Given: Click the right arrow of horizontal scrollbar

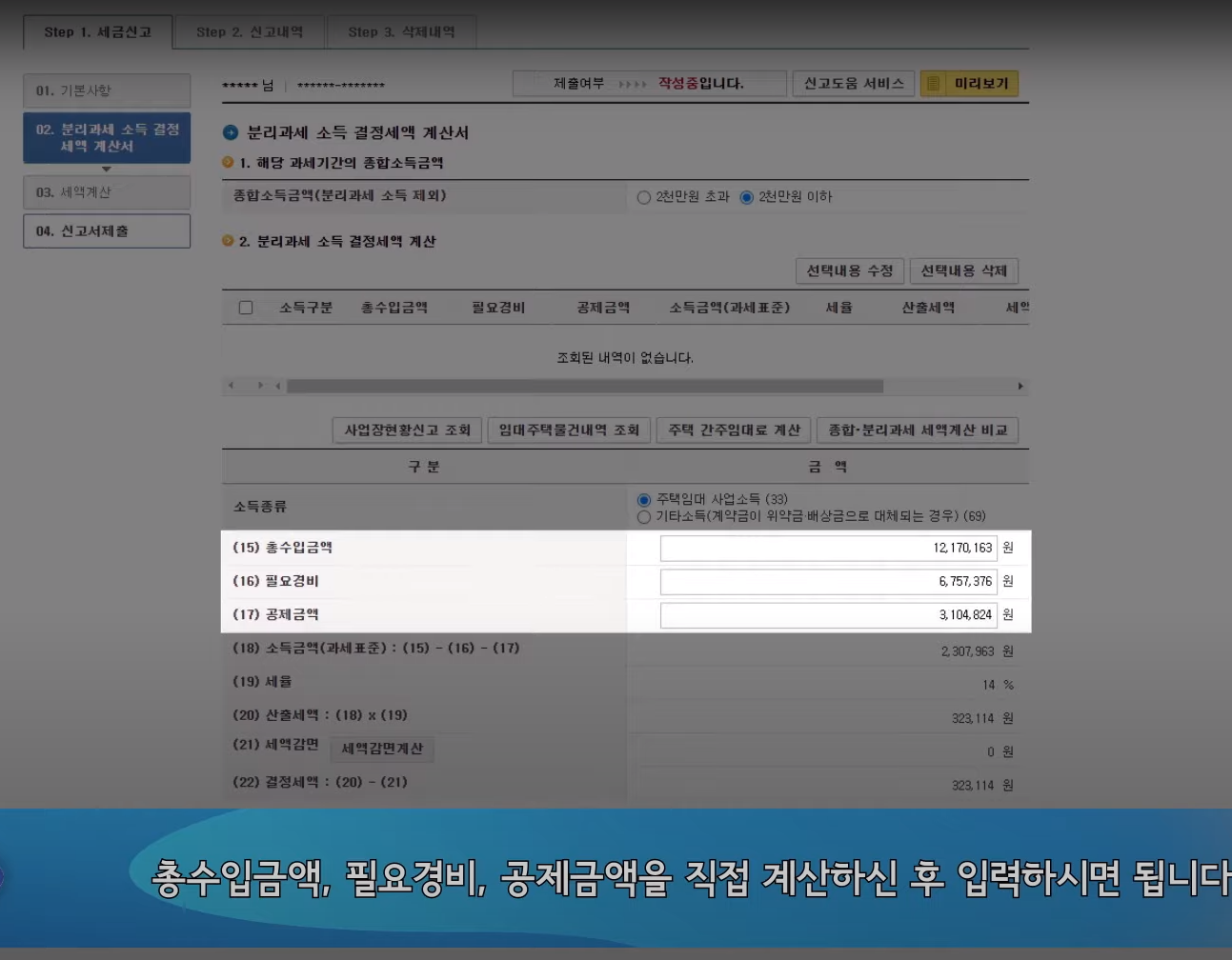Looking at the screenshot, I should (x=1020, y=387).
